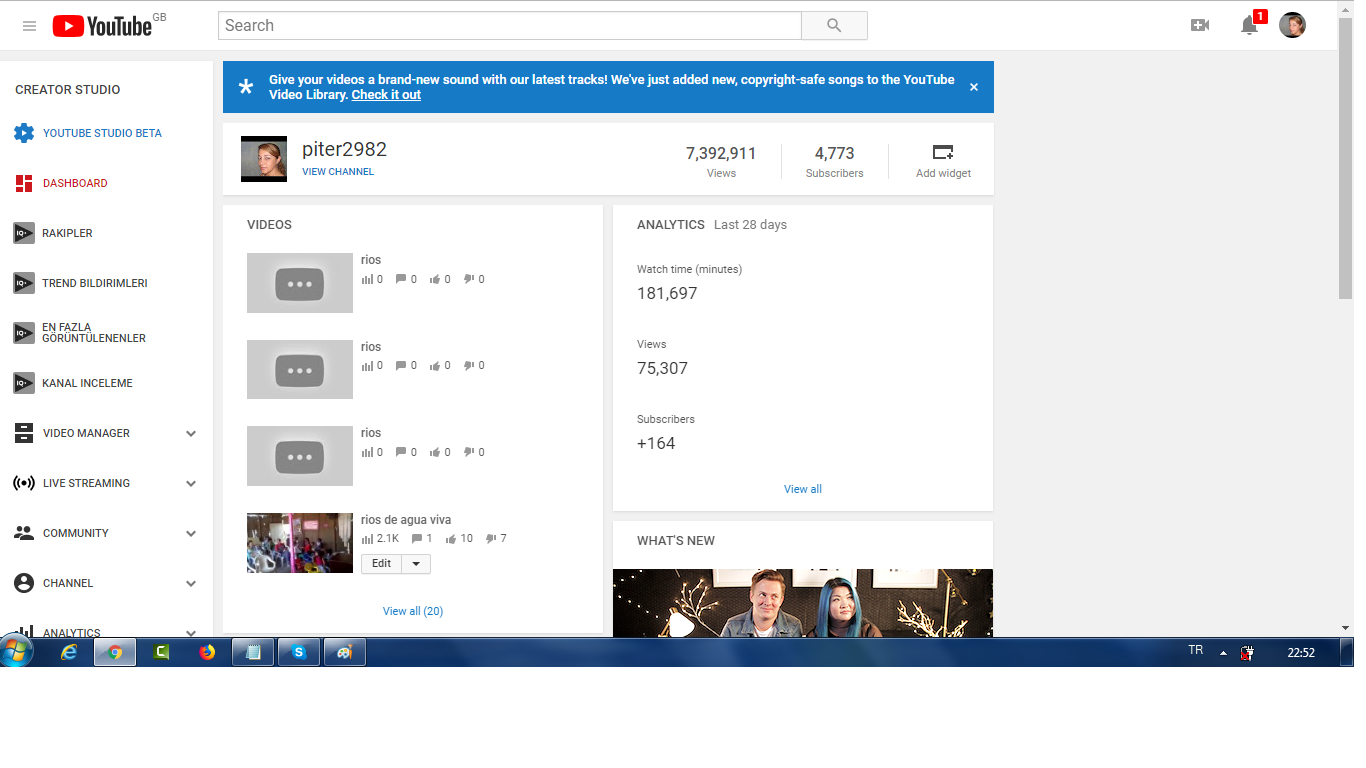Viewport: 1366px width, 768px height.
Task: Click View all in Analytics panel
Action: (x=803, y=489)
